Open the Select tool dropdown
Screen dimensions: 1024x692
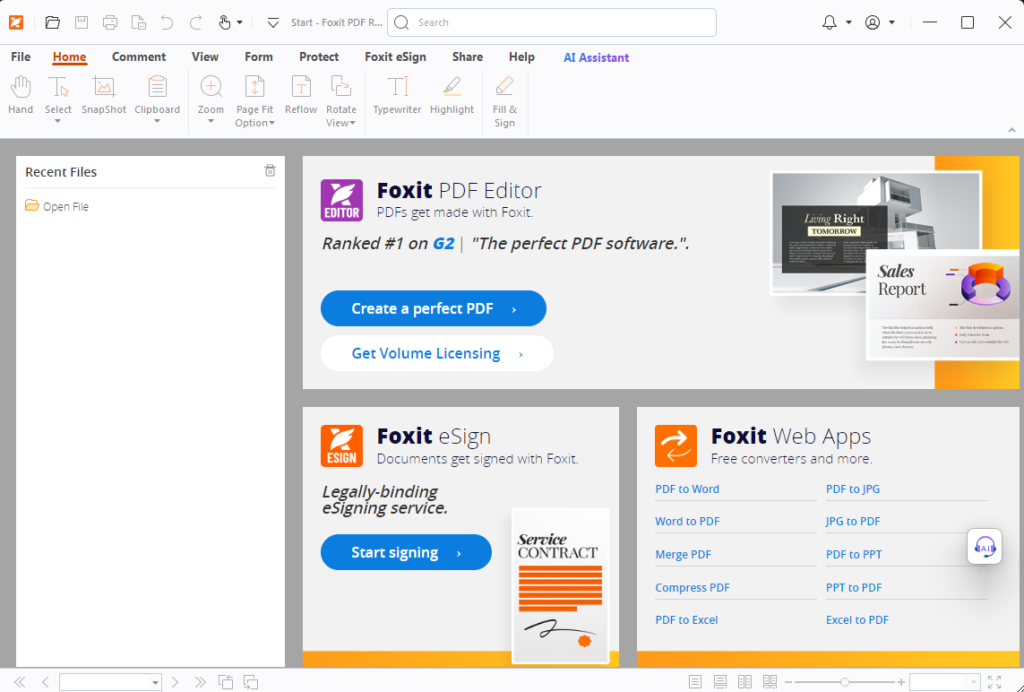click(x=57, y=121)
